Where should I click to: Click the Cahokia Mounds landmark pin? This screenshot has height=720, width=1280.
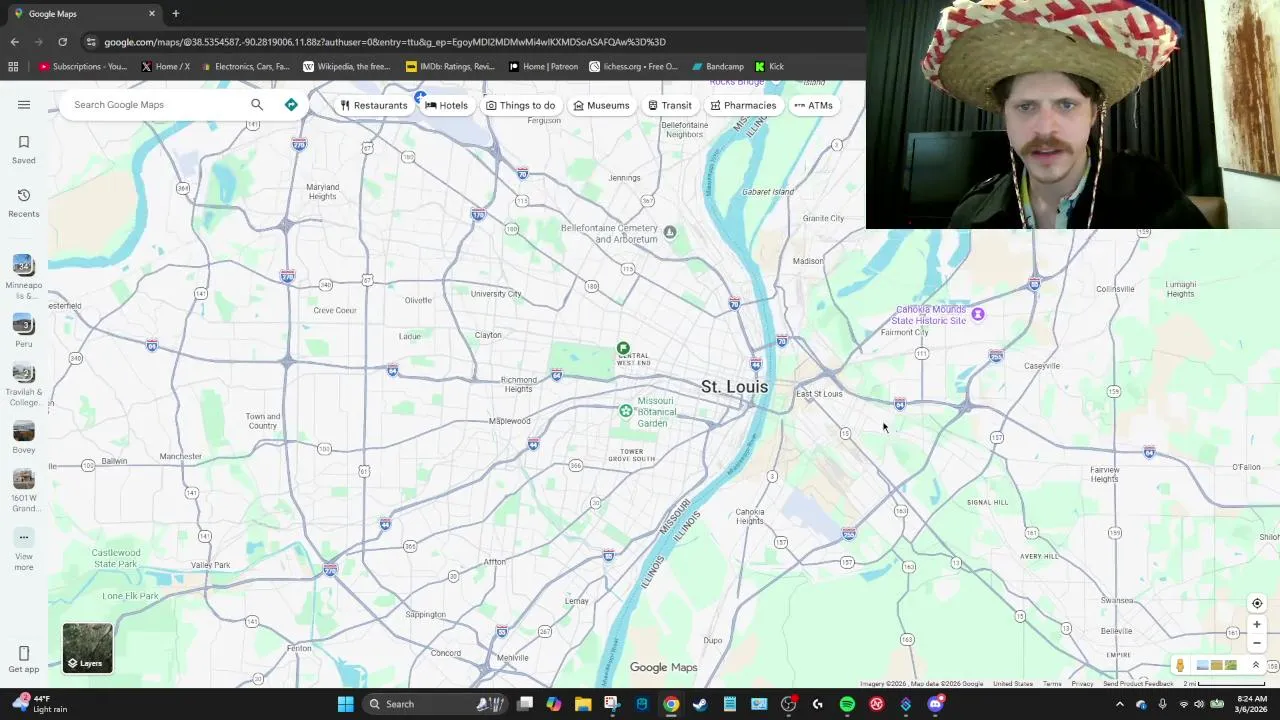click(x=978, y=314)
